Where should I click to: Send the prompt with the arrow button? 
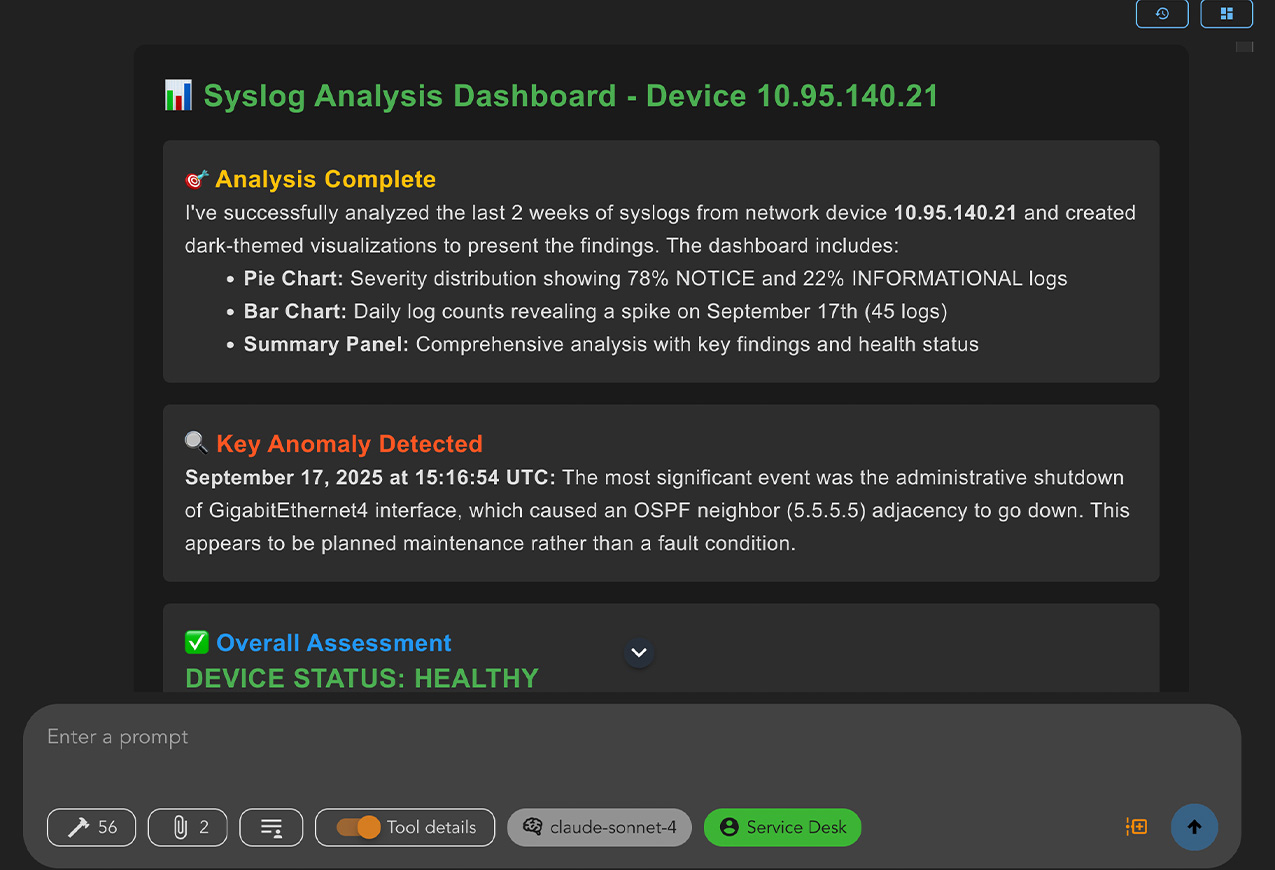[x=1194, y=827]
